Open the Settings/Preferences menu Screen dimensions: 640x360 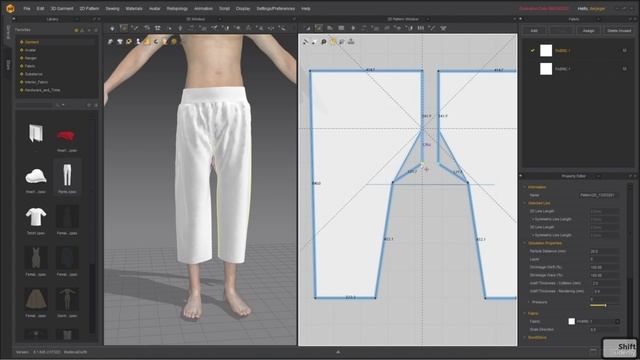coord(276,9)
